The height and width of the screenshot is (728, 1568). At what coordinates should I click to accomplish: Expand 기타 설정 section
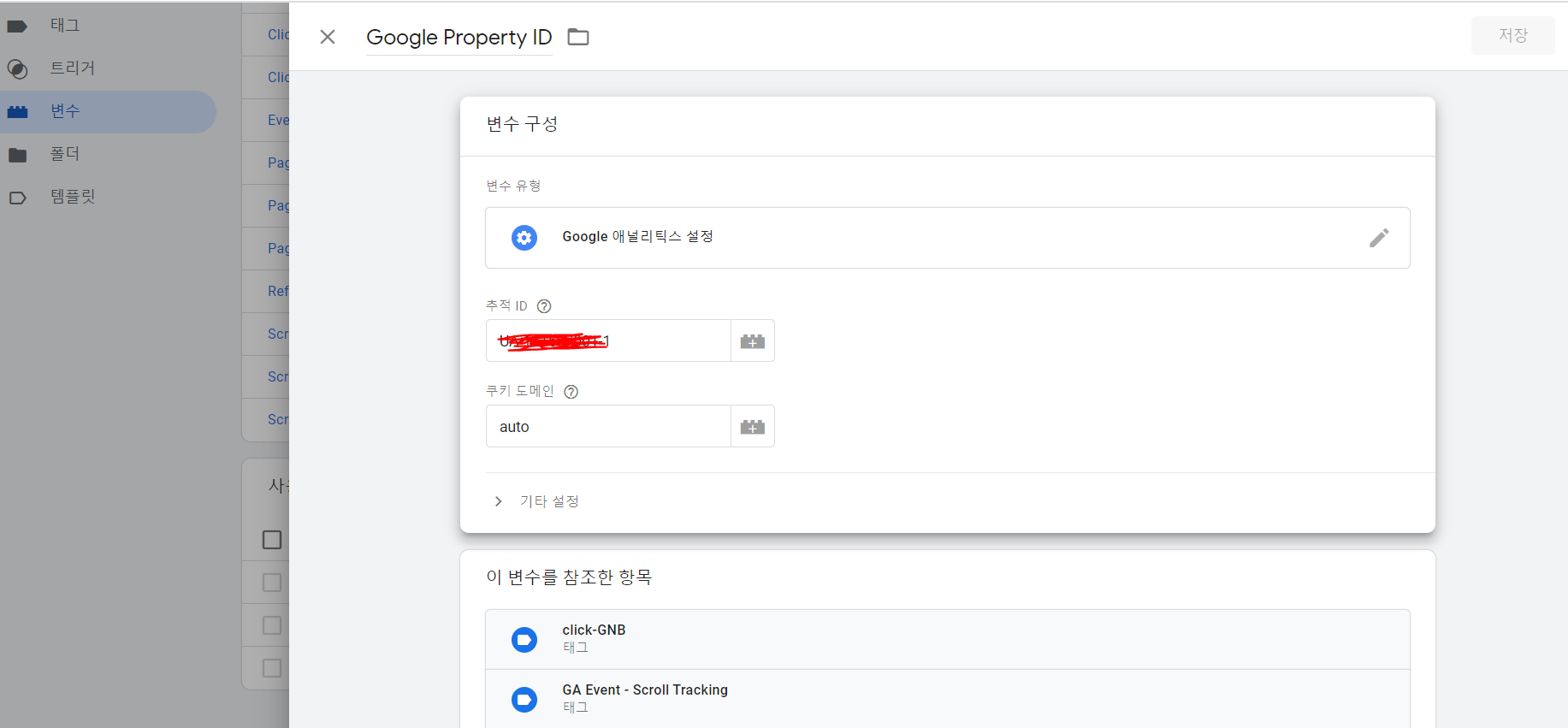pos(537,501)
